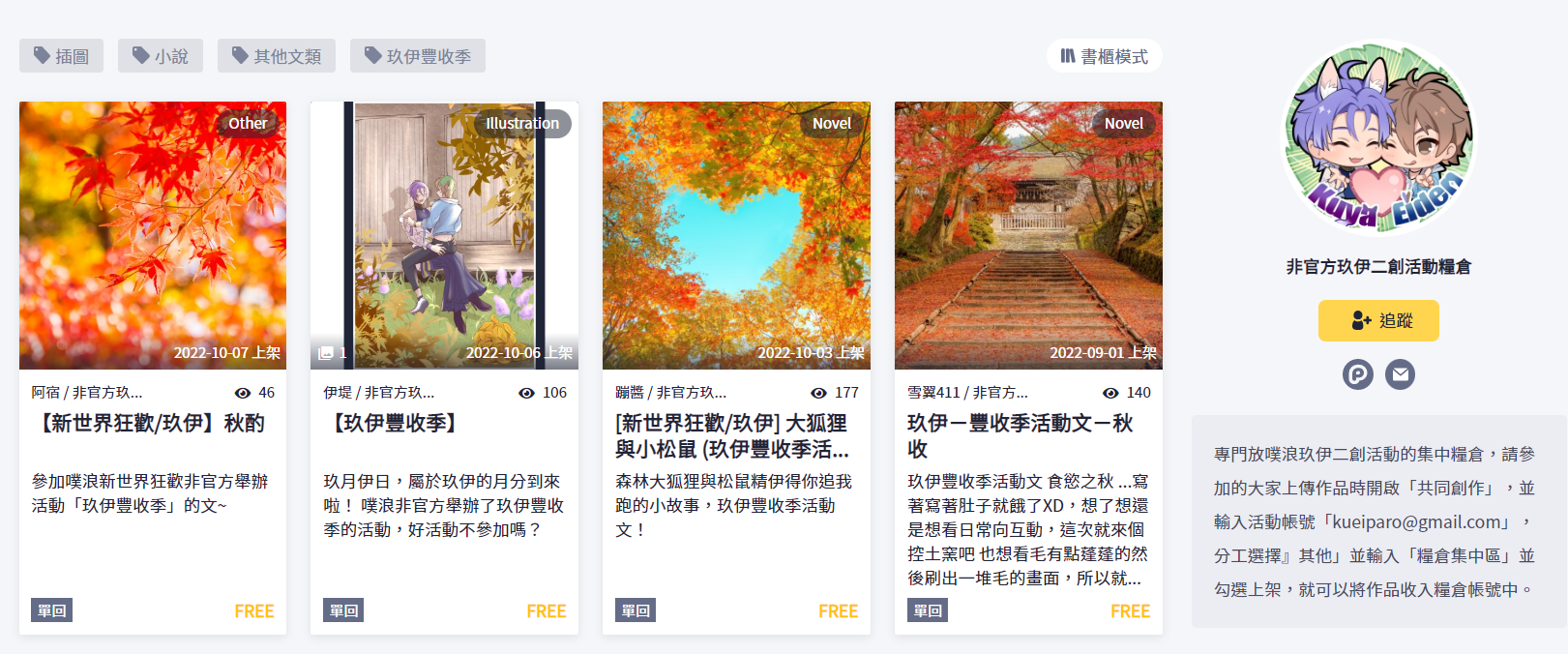Image resolution: width=1568 pixels, height=654 pixels.
Task: Filter by 小說 tag
Action: [x=161, y=56]
